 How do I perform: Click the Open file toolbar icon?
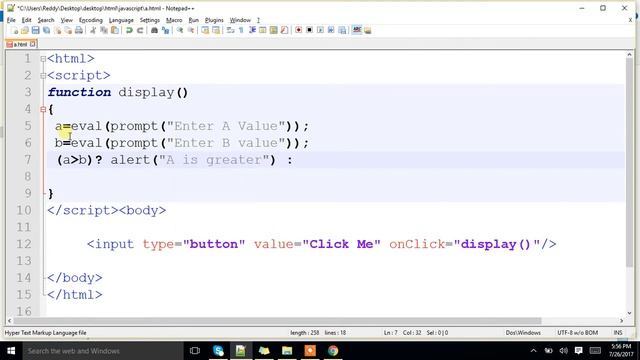point(25,30)
